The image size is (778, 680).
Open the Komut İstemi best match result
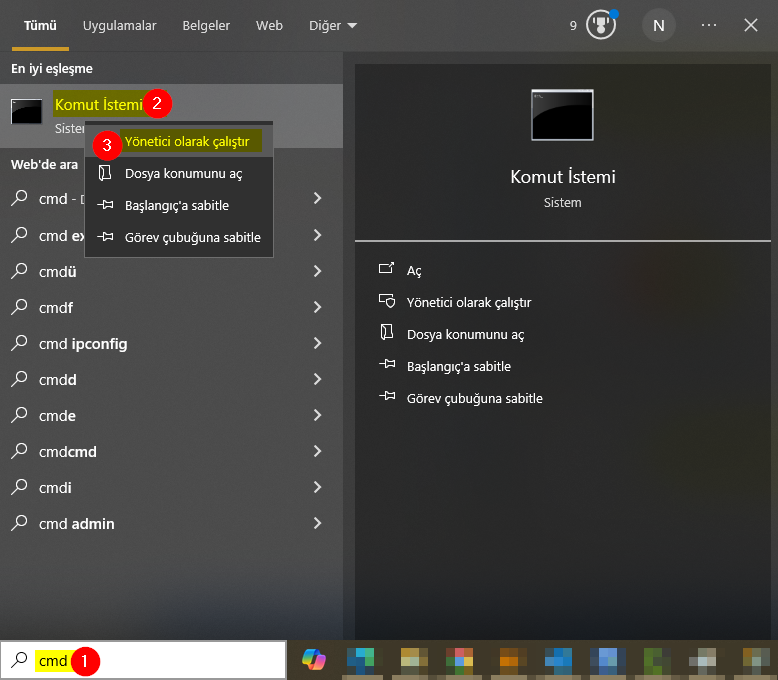[x=171, y=116]
